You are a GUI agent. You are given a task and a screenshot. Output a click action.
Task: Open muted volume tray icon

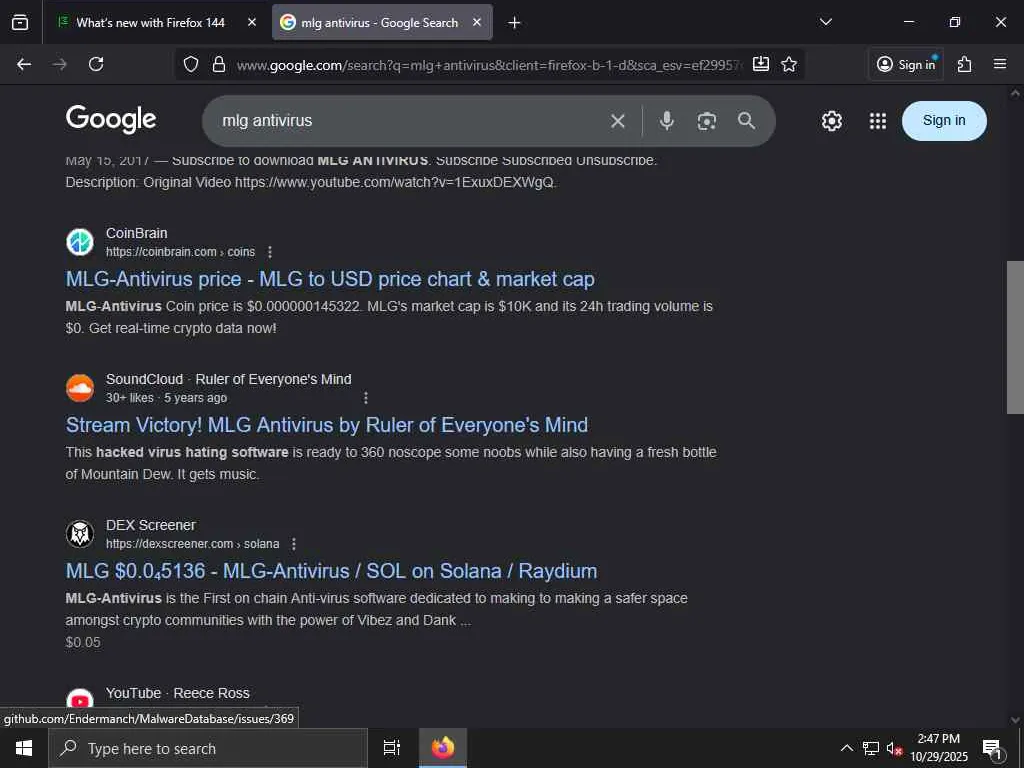tap(894, 748)
